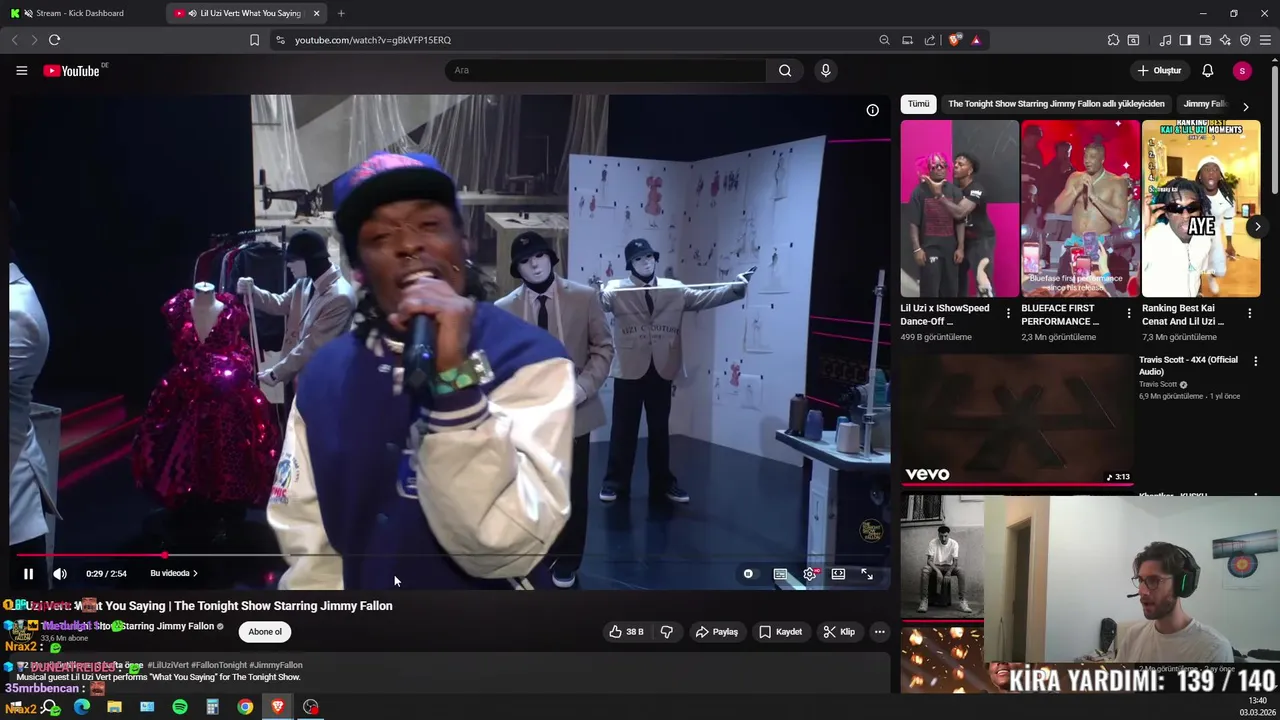The height and width of the screenshot is (720, 1280).
Task: Open Brave Rewards triangle icon
Action: (x=976, y=40)
